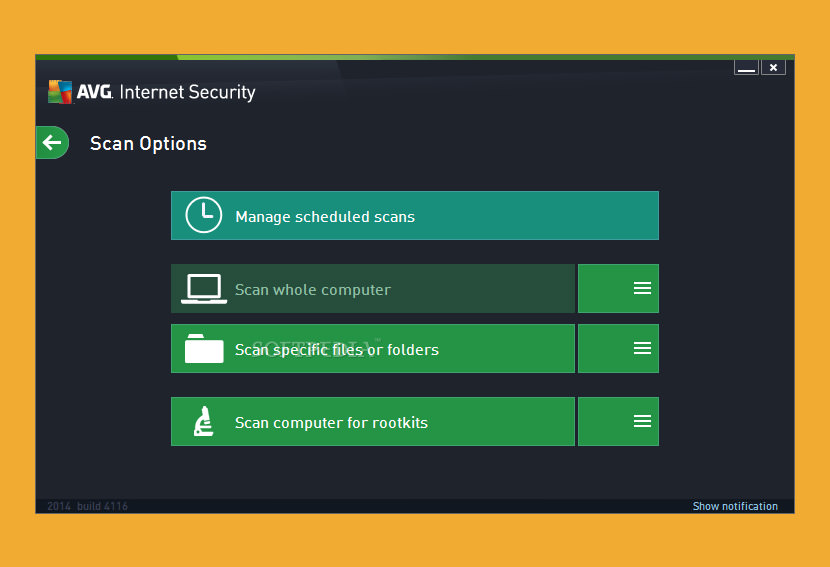
Task: Open settings menu for Scan specific files or folders
Action: click(x=641, y=349)
